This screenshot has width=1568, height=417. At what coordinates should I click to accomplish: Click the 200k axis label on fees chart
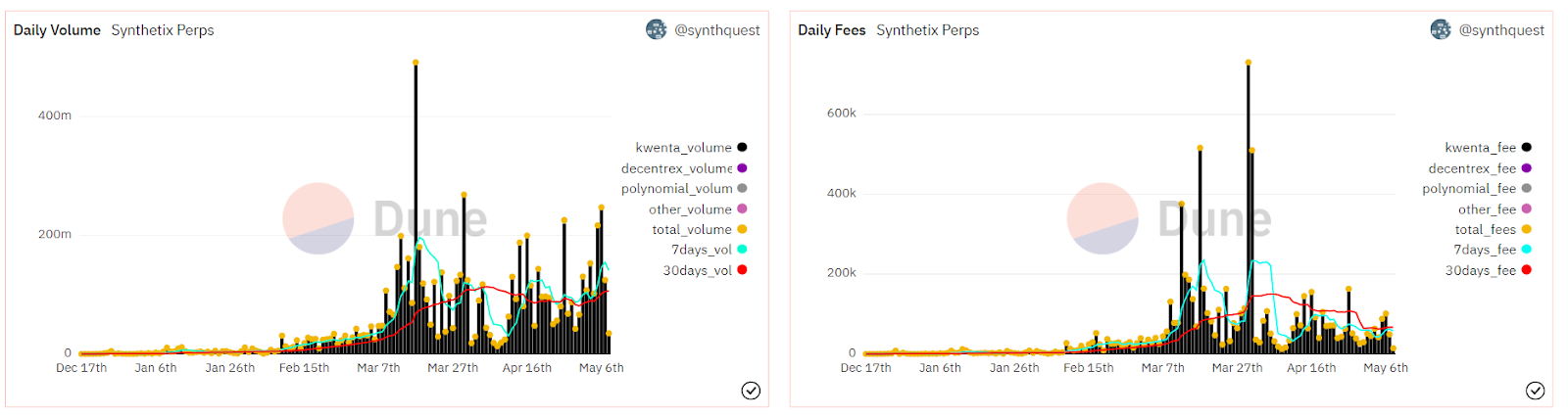click(842, 272)
